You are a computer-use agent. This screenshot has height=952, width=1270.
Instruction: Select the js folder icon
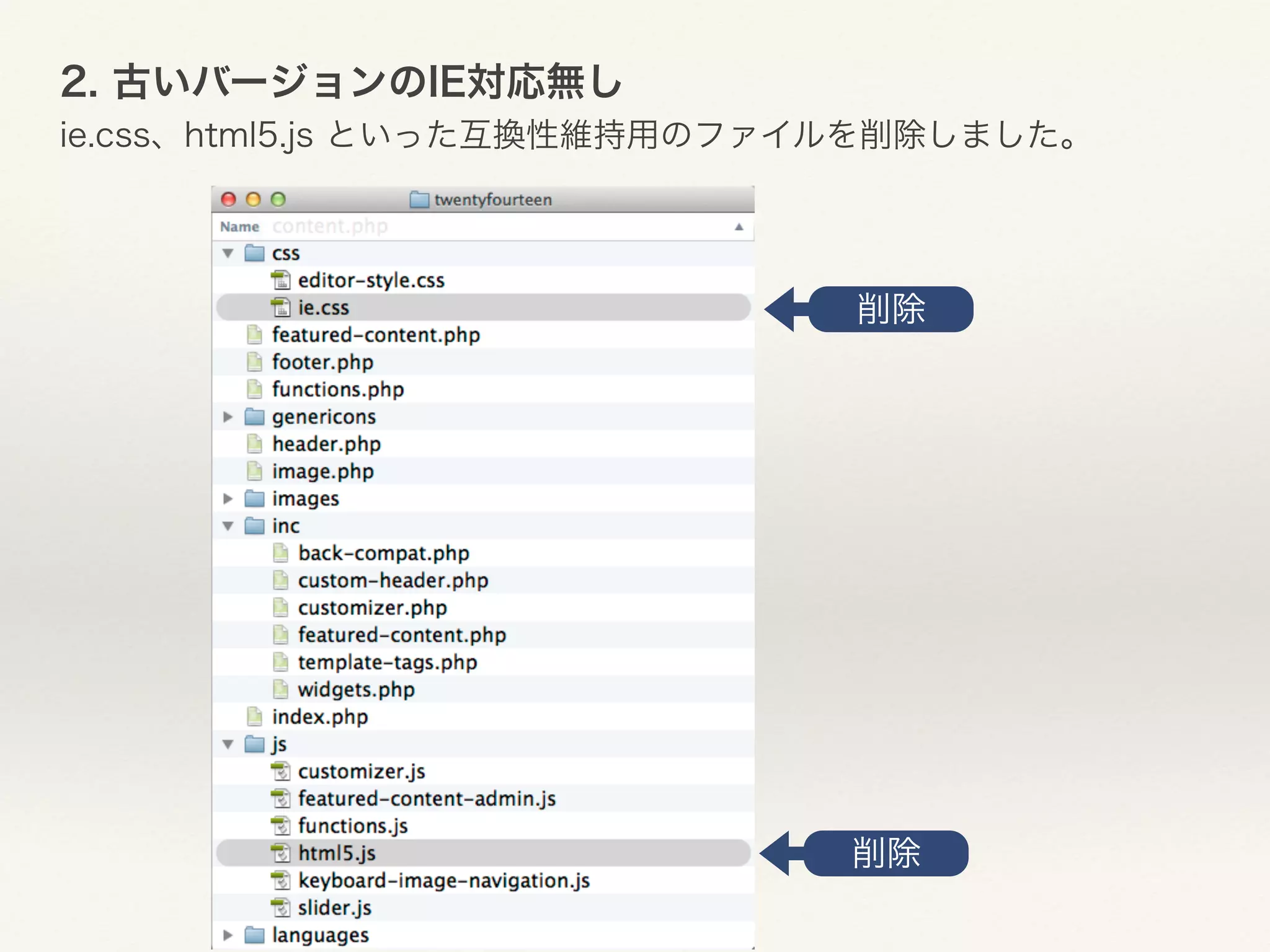click(254, 744)
